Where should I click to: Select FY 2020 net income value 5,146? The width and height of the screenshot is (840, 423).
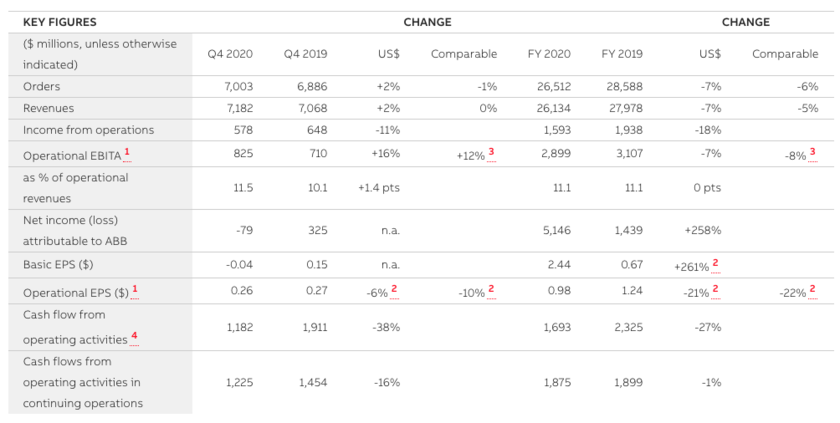(x=553, y=230)
